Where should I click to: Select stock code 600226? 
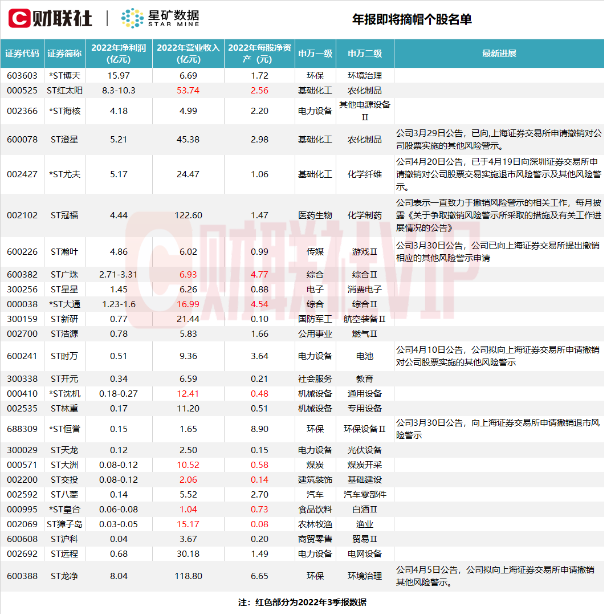pos(22,252)
